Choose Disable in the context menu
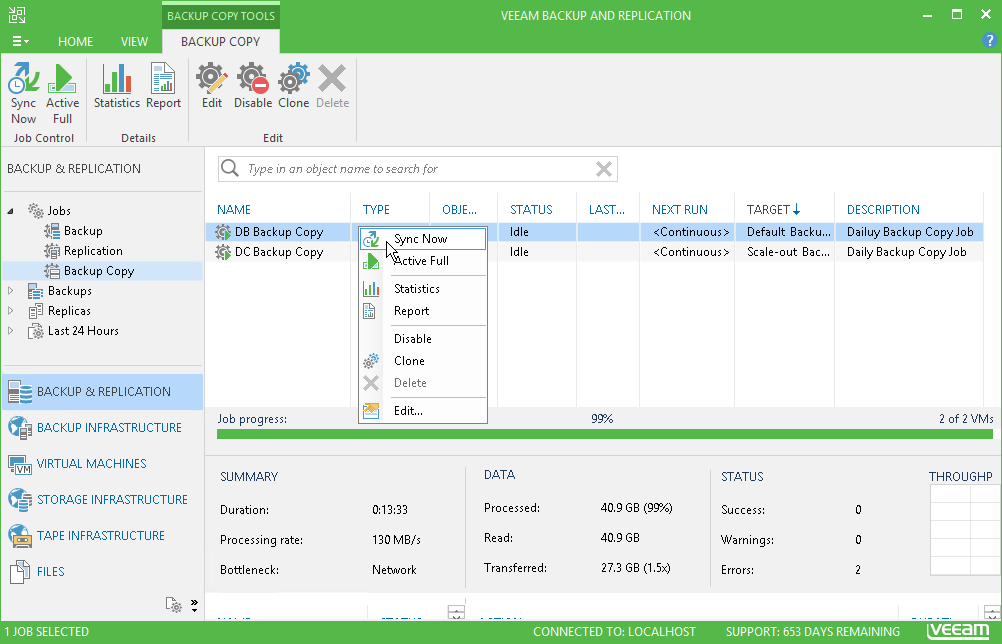1002x644 pixels. coord(423,339)
